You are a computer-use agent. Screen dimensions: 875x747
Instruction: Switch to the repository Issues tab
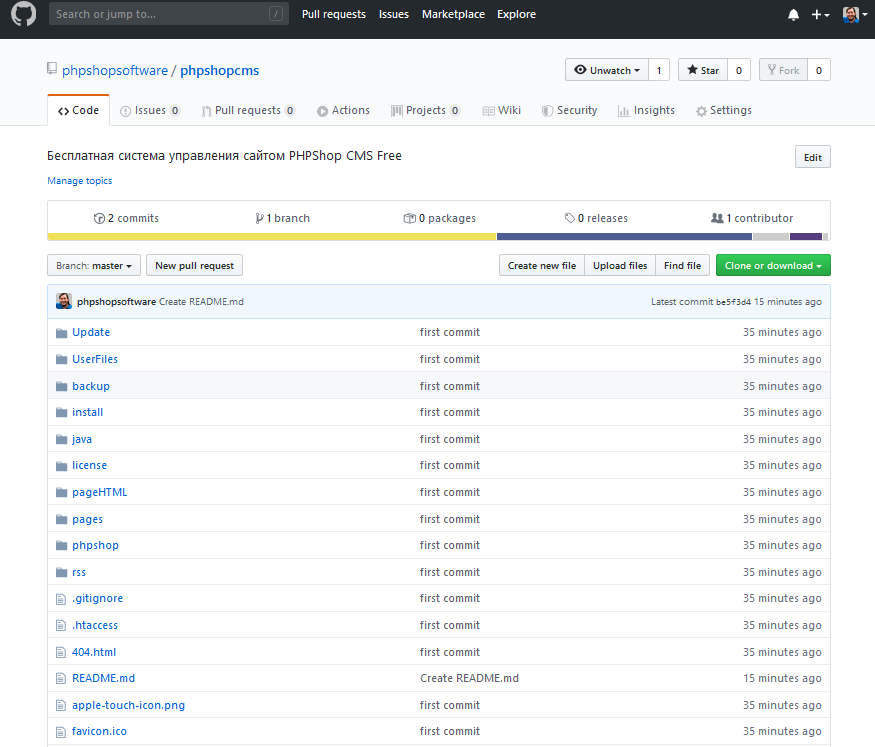point(150,110)
